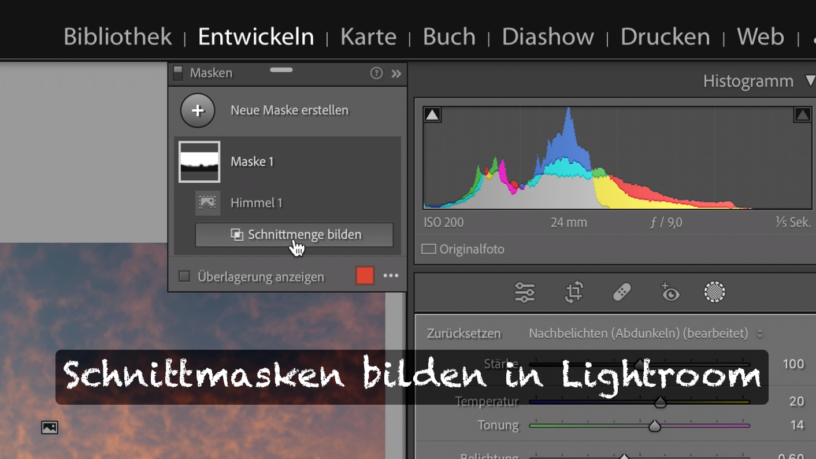Image resolution: width=816 pixels, height=459 pixels.
Task: Click the Tonung value 14
Action: (797, 426)
